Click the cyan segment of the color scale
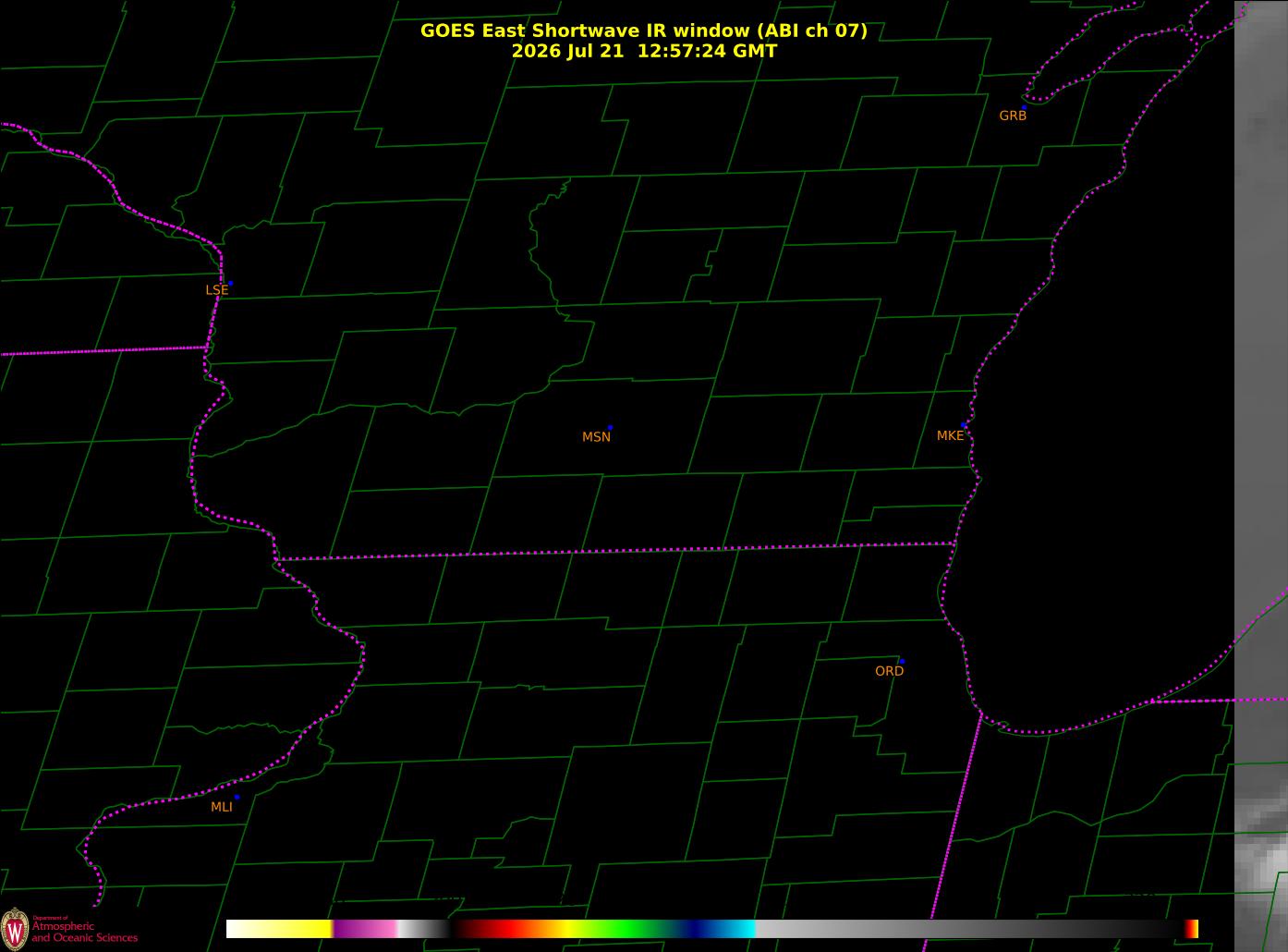Screen dimensions: 1288x952 (735, 929)
